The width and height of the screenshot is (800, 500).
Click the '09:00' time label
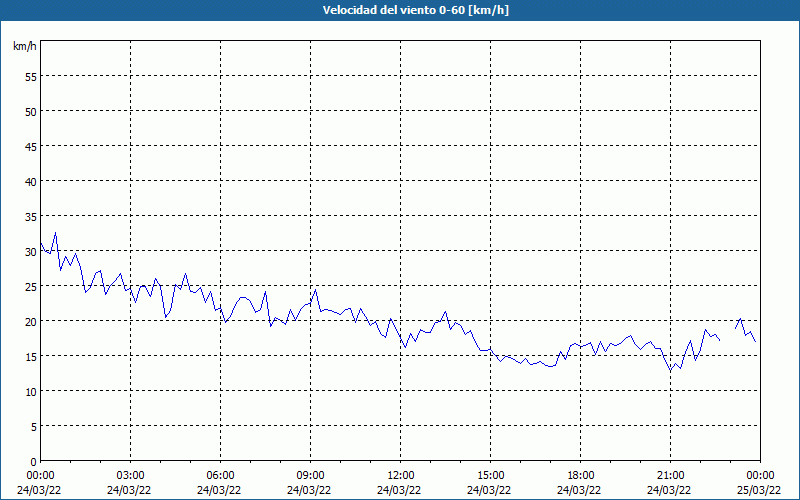click(x=310, y=476)
